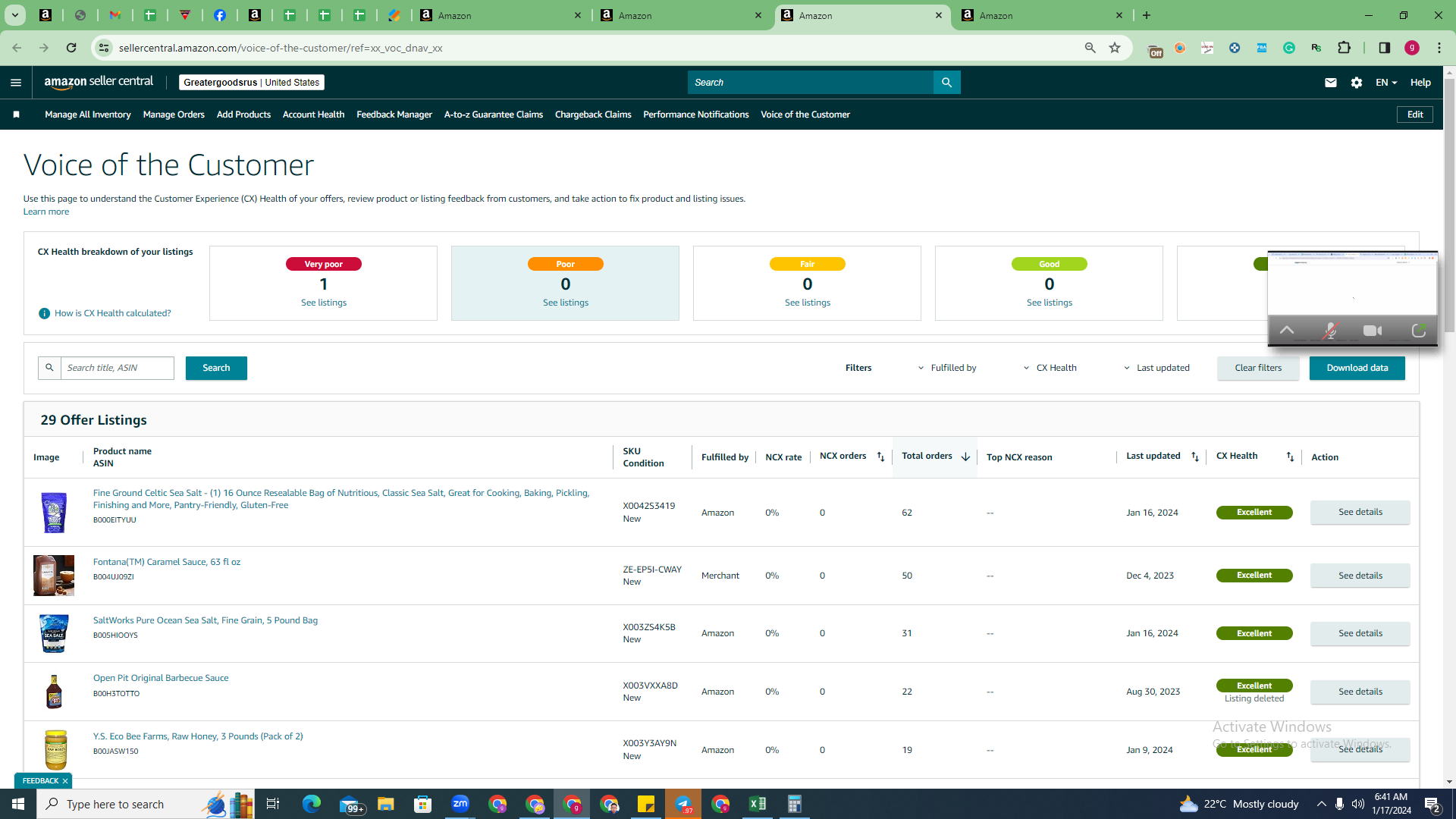Click the magnifier icon beside Search title, ASIN

(49, 368)
